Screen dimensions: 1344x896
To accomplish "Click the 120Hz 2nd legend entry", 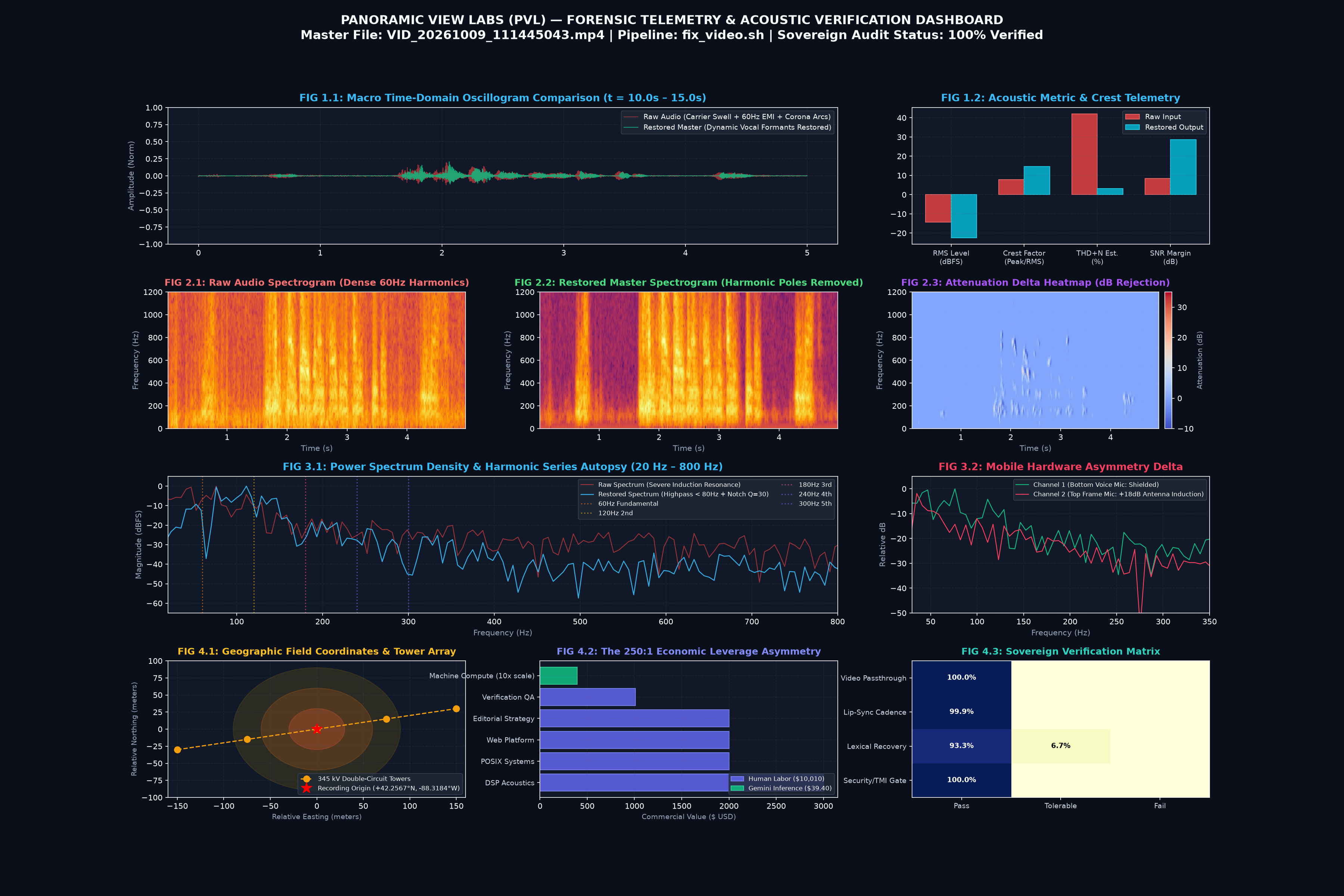I will 607,513.
